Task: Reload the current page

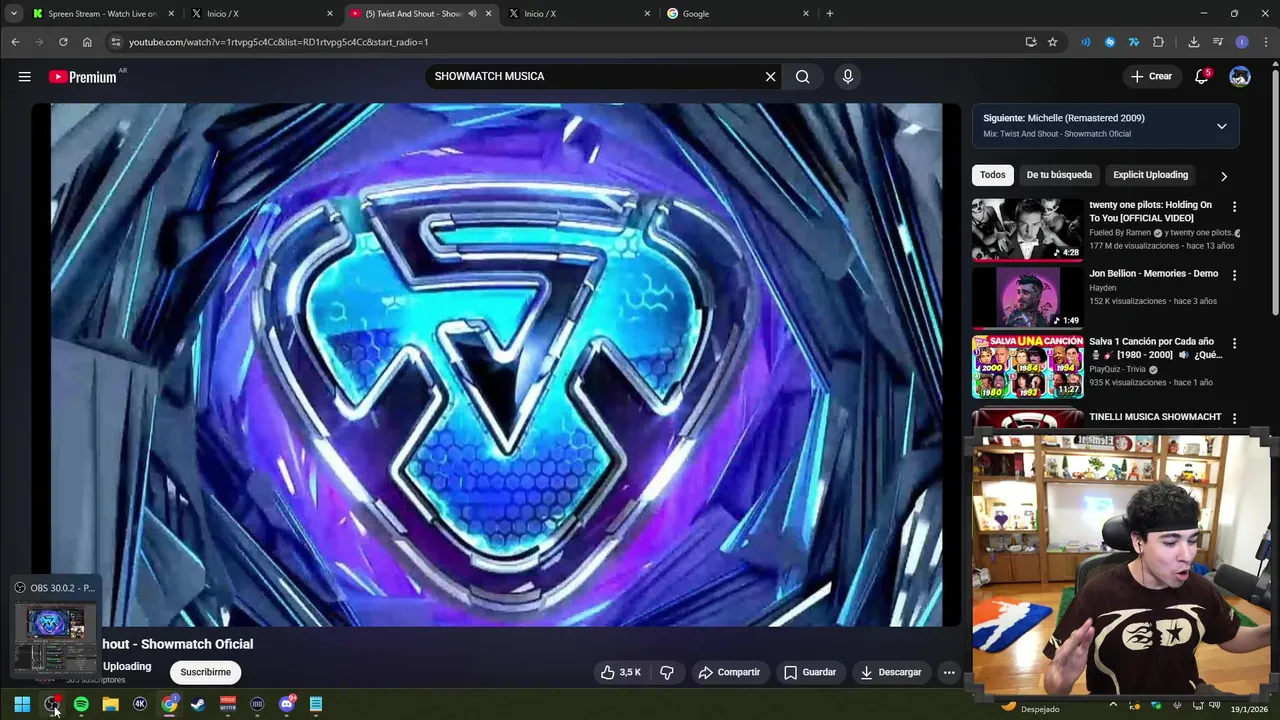Action: click(63, 42)
